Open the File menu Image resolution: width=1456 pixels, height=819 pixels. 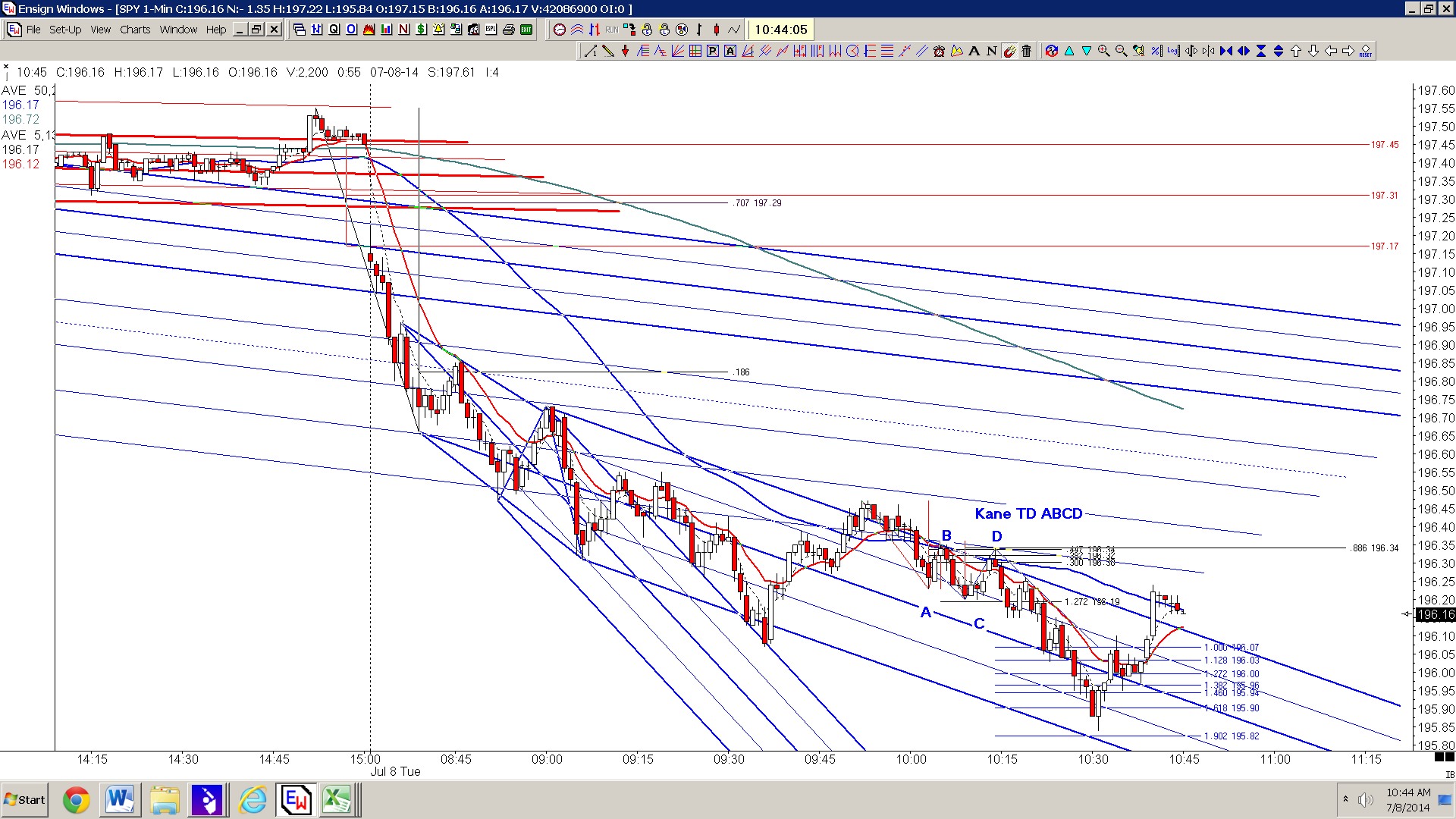[x=33, y=30]
